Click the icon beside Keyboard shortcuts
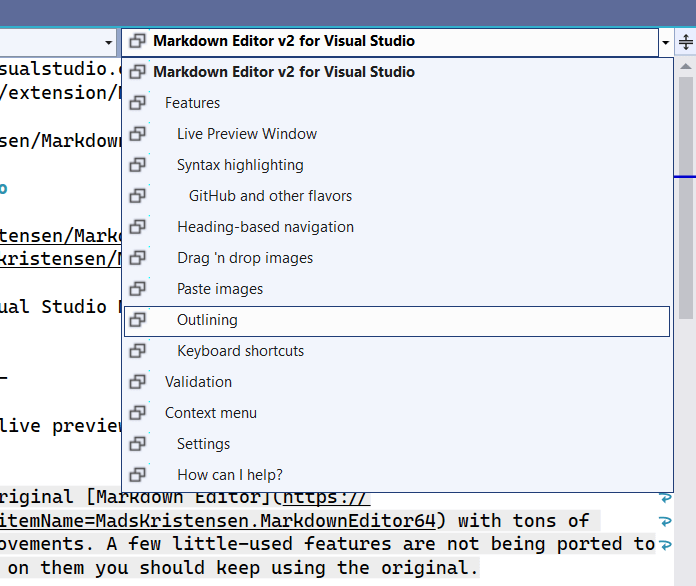Screen dimensions: 696x586 click(x=138, y=351)
